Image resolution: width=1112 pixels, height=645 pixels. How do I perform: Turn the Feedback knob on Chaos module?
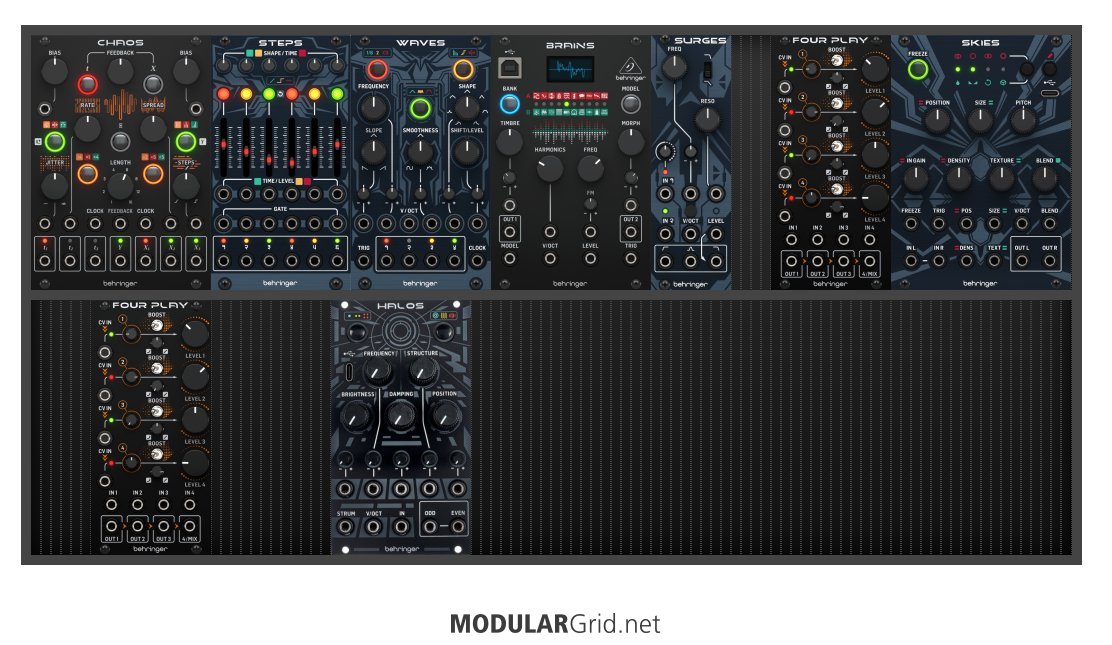pyautogui.click(x=120, y=71)
